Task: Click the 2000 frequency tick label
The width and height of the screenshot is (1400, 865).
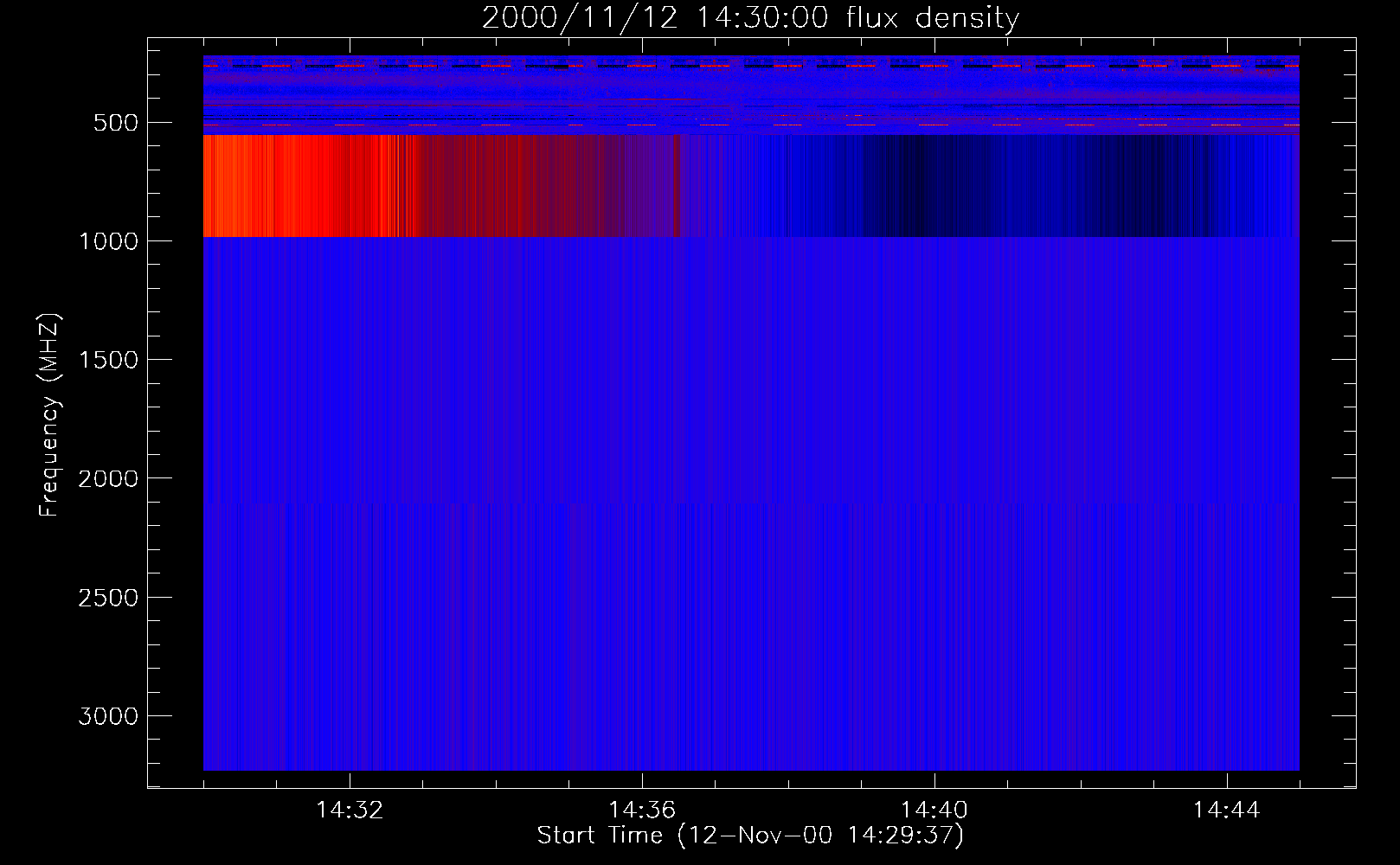Action: (108, 478)
